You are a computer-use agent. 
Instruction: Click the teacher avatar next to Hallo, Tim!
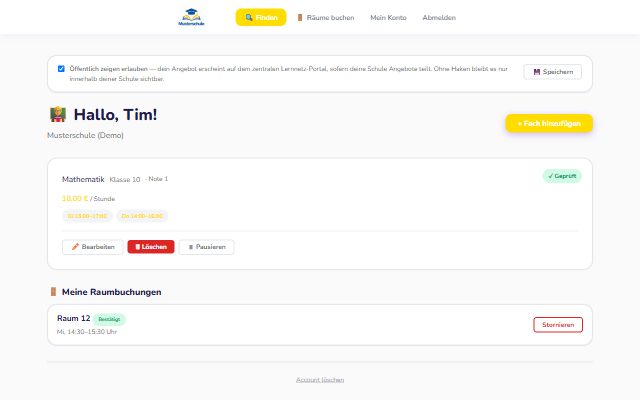point(58,115)
